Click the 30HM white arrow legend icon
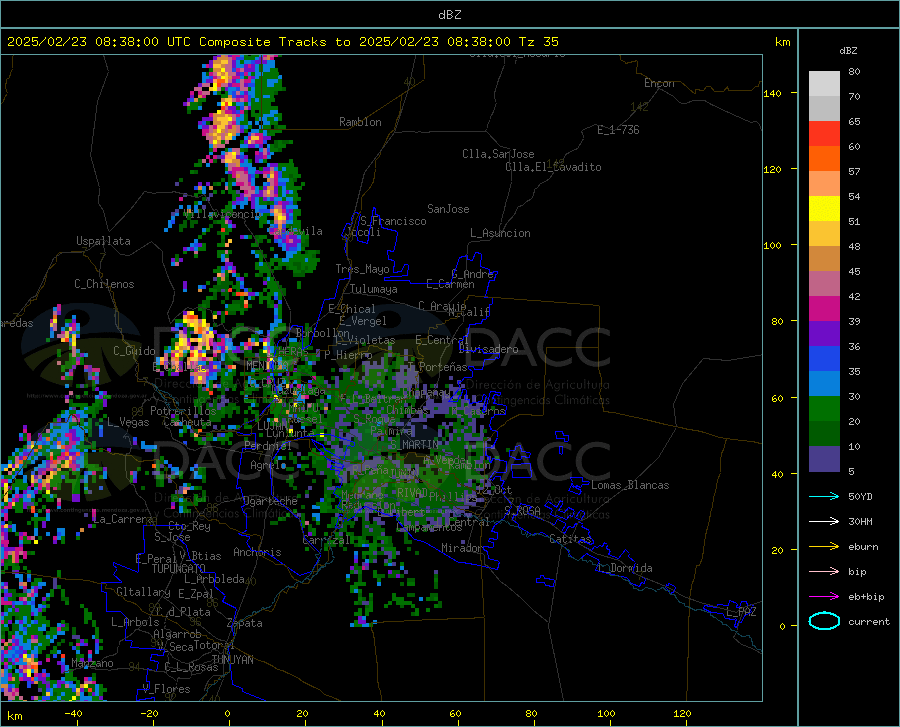 tap(824, 522)
